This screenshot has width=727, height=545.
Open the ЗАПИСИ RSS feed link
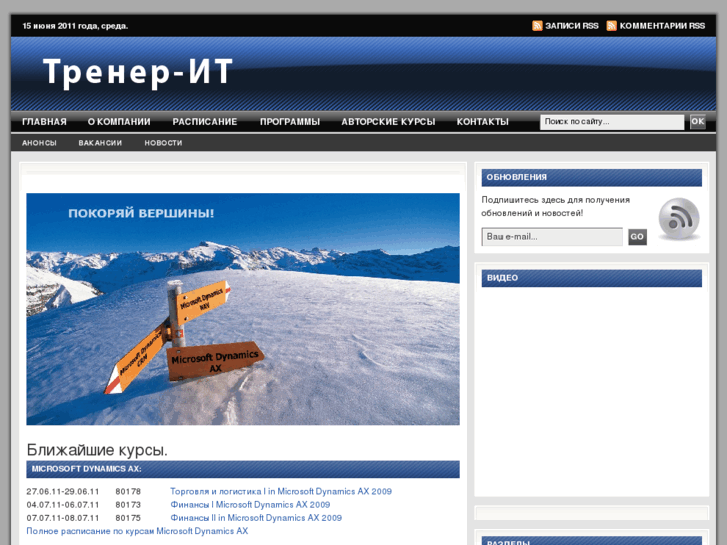572,26
